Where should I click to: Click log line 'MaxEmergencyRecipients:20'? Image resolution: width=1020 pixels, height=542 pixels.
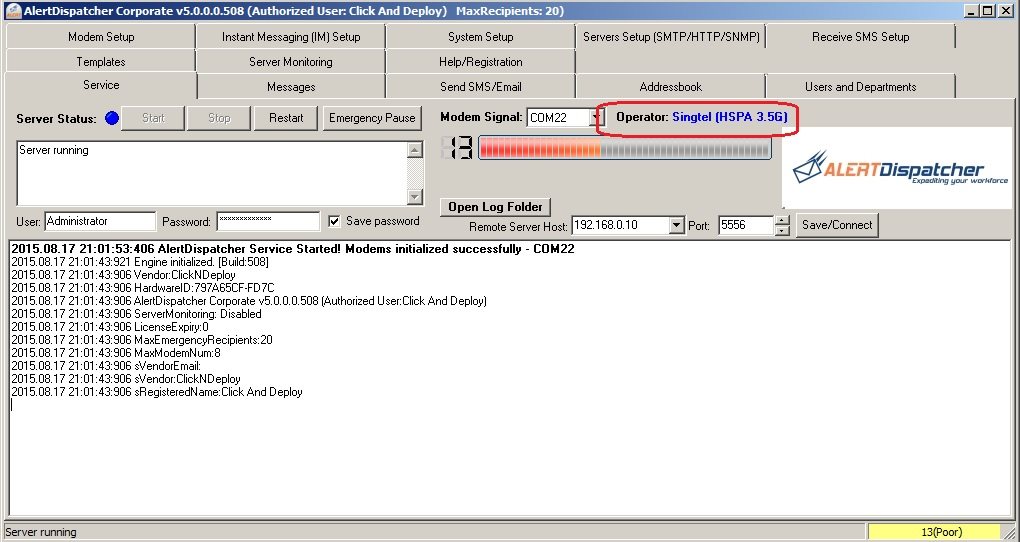click(142, 340)
